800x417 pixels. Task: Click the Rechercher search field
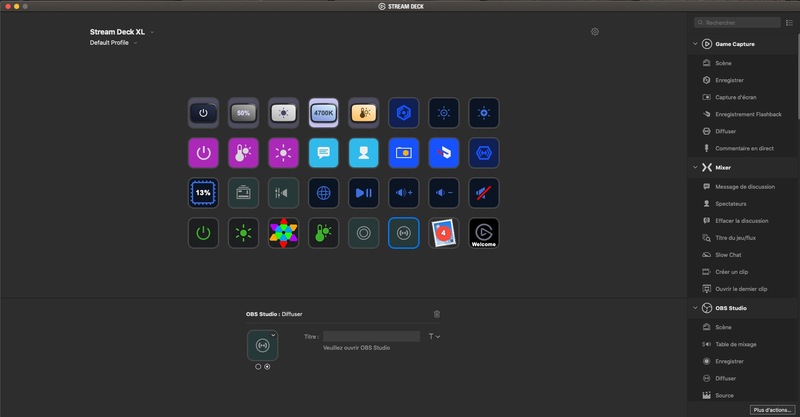point(737,22)
